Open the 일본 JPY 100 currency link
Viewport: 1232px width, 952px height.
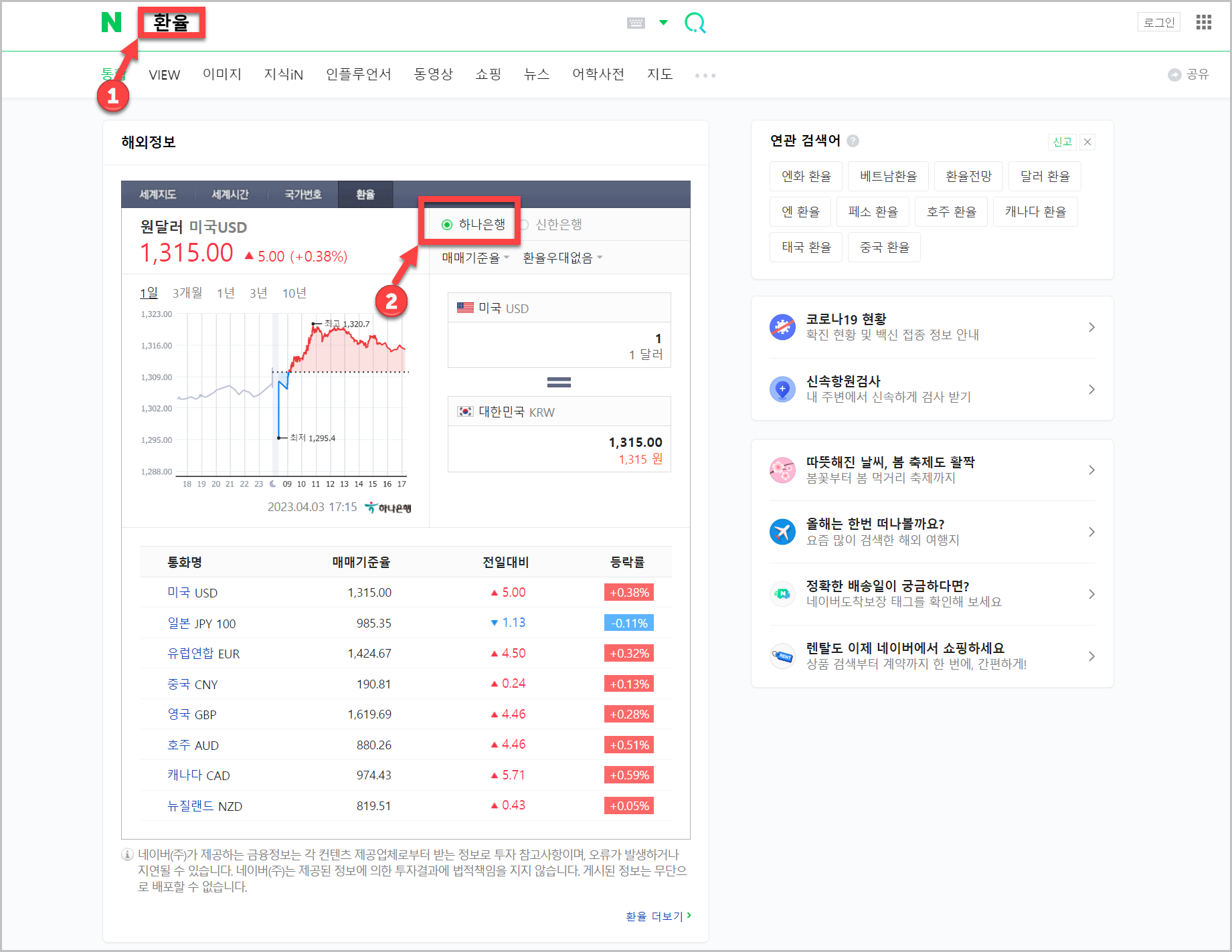click(201, 624)
